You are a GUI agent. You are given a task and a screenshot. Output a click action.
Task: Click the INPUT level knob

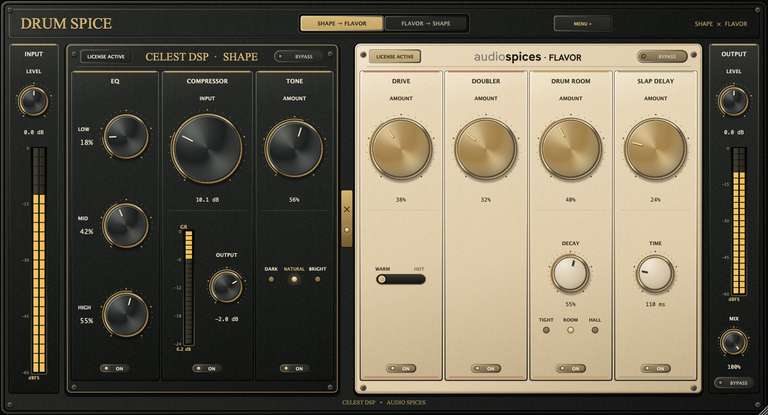point(33,101)
